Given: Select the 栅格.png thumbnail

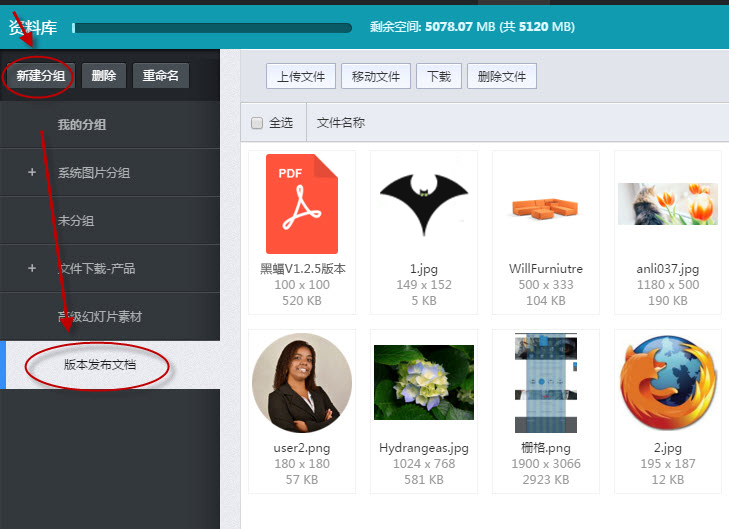Looking at the screenshot, I should coord(545,383).
